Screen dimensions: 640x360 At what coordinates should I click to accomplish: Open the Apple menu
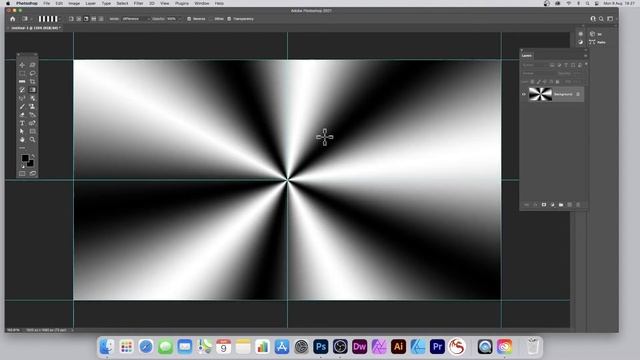point(8,3)
